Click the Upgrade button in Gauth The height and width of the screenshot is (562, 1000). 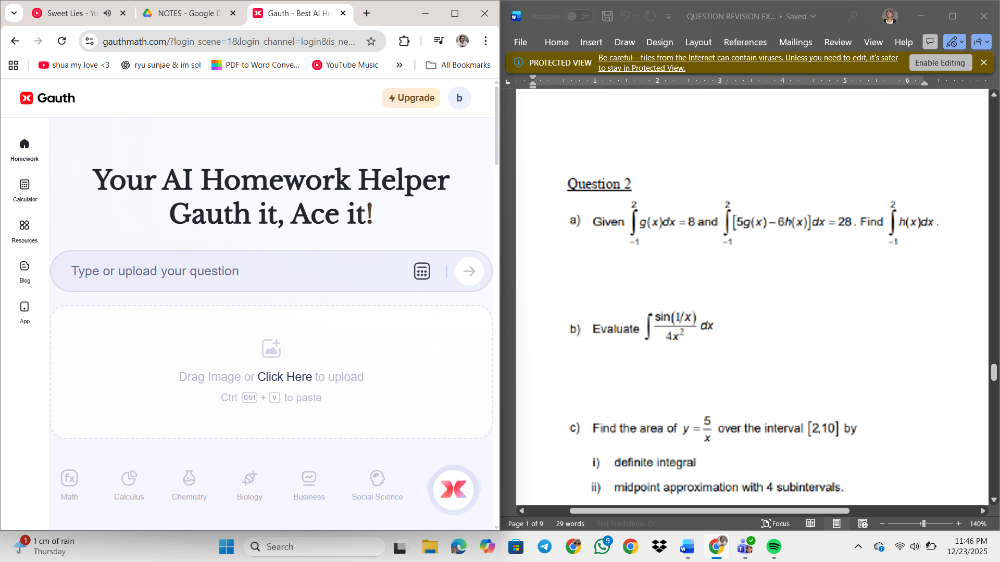[x=411, y=98]
